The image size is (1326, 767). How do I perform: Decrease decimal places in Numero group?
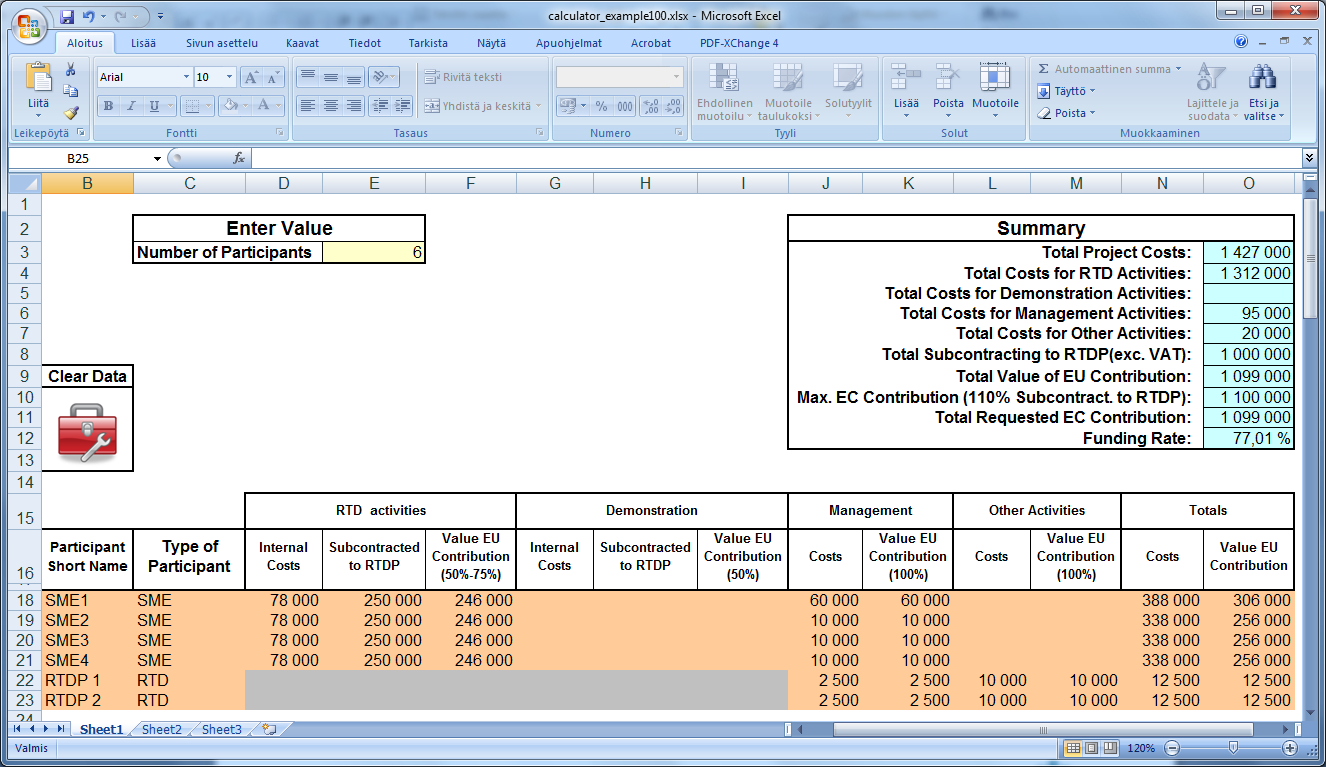tap(671, 106)
